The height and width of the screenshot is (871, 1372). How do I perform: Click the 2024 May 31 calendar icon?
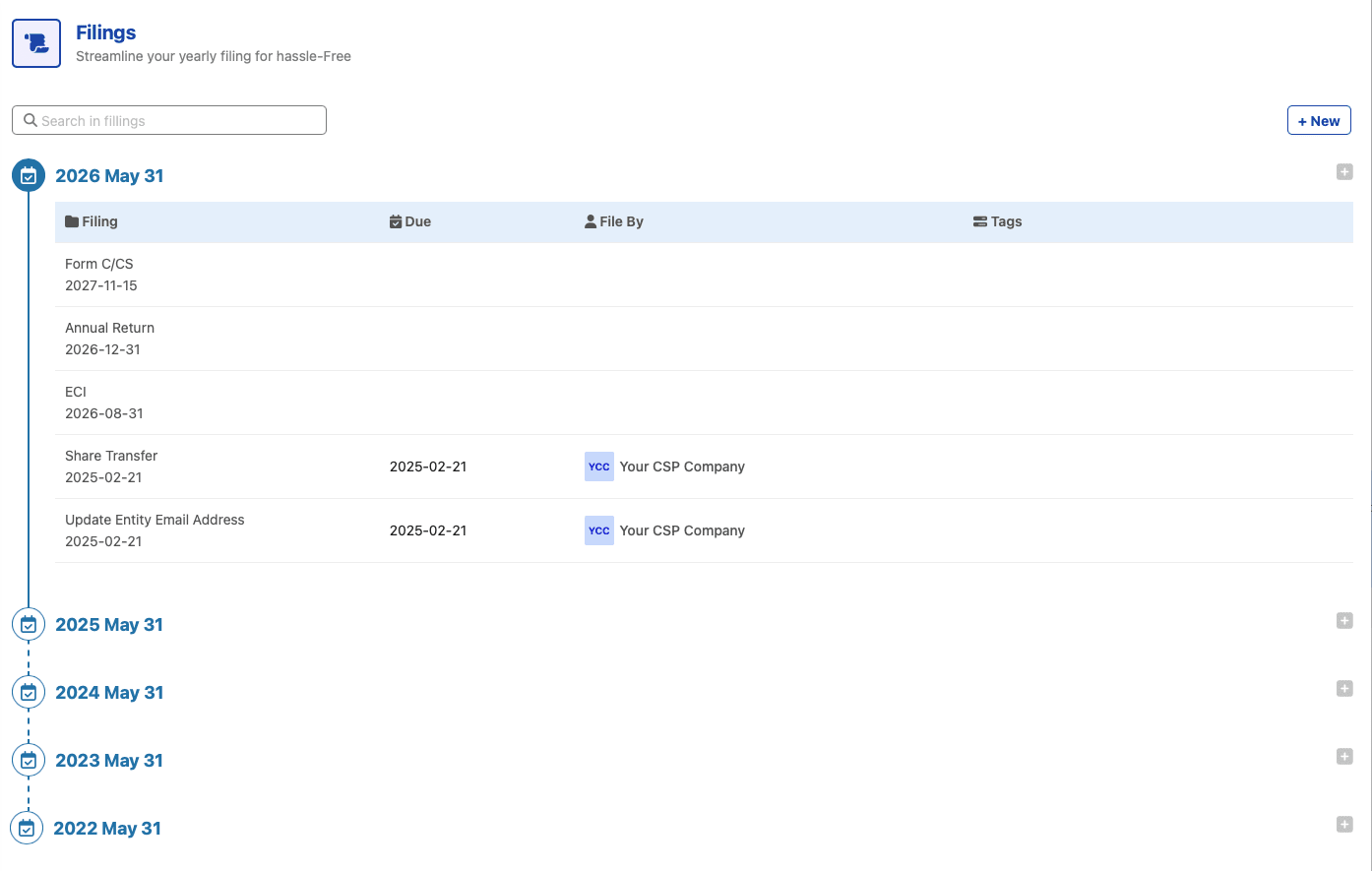(29, 693)
